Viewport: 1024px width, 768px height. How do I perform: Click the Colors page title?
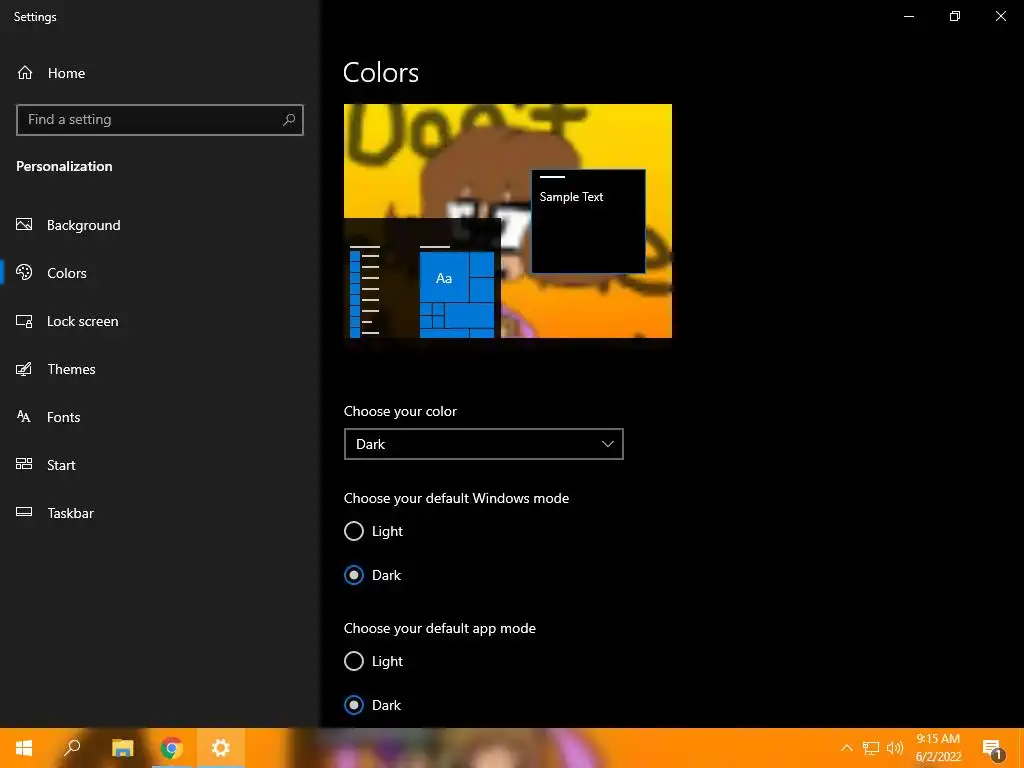381,72
